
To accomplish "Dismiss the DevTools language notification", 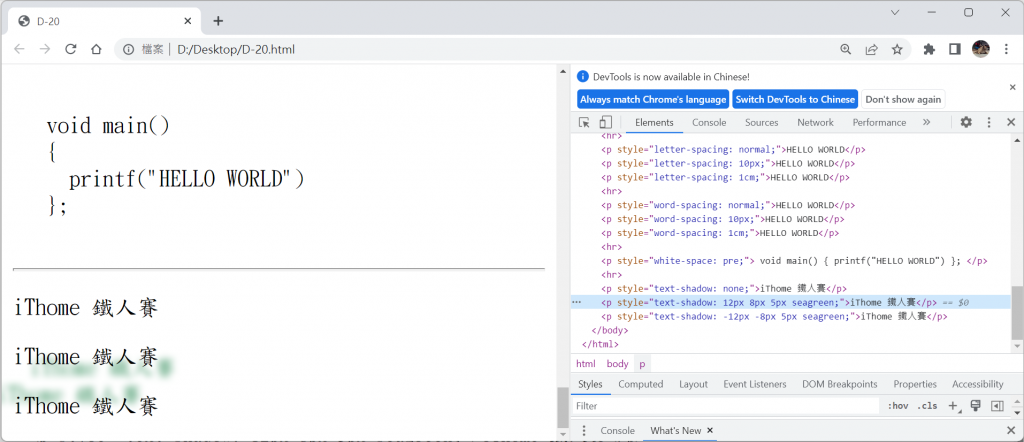I will pos(1013,87).
